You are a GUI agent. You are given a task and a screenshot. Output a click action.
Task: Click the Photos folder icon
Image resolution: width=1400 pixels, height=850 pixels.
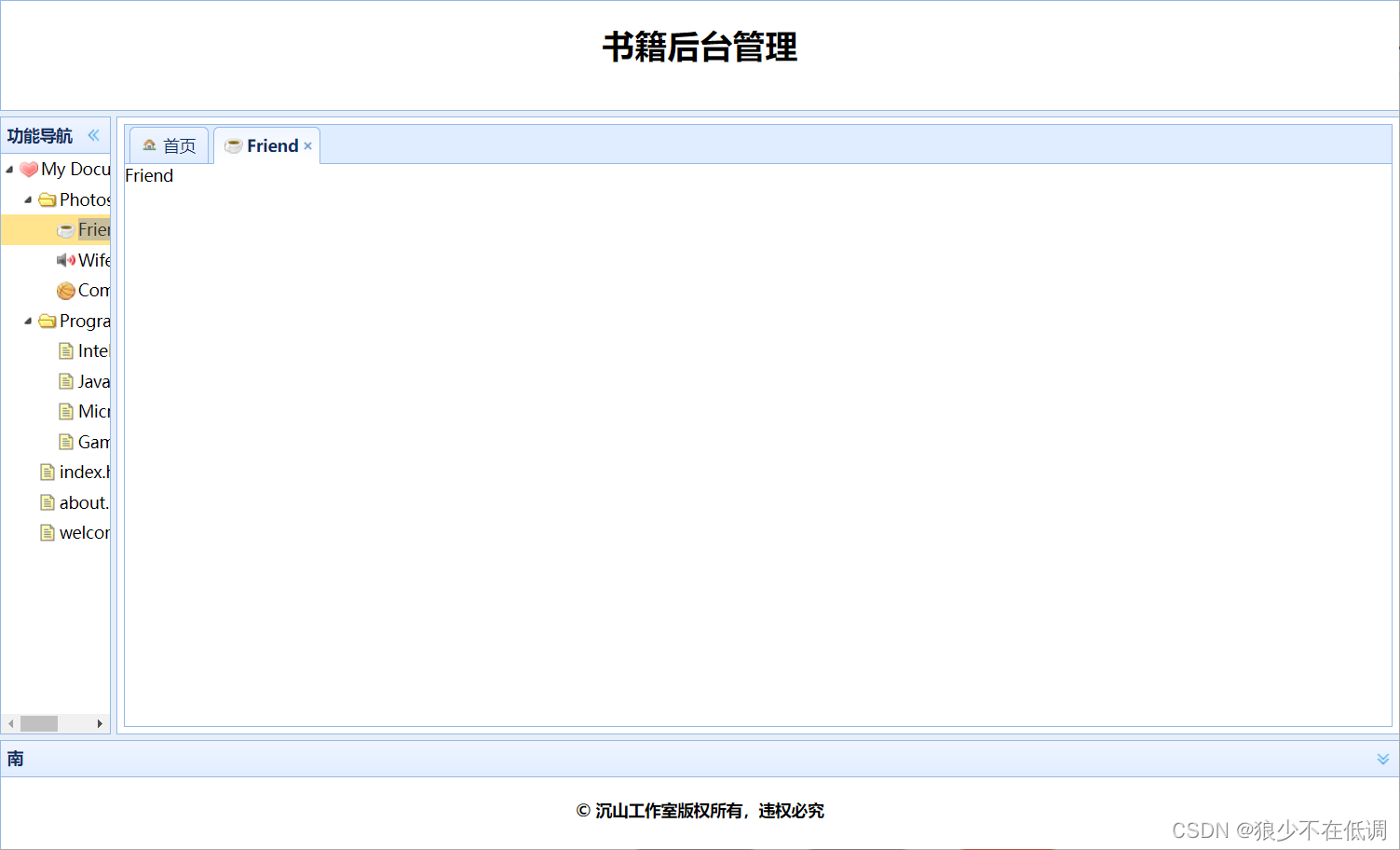pyautogui.click(x=48, y=199)
